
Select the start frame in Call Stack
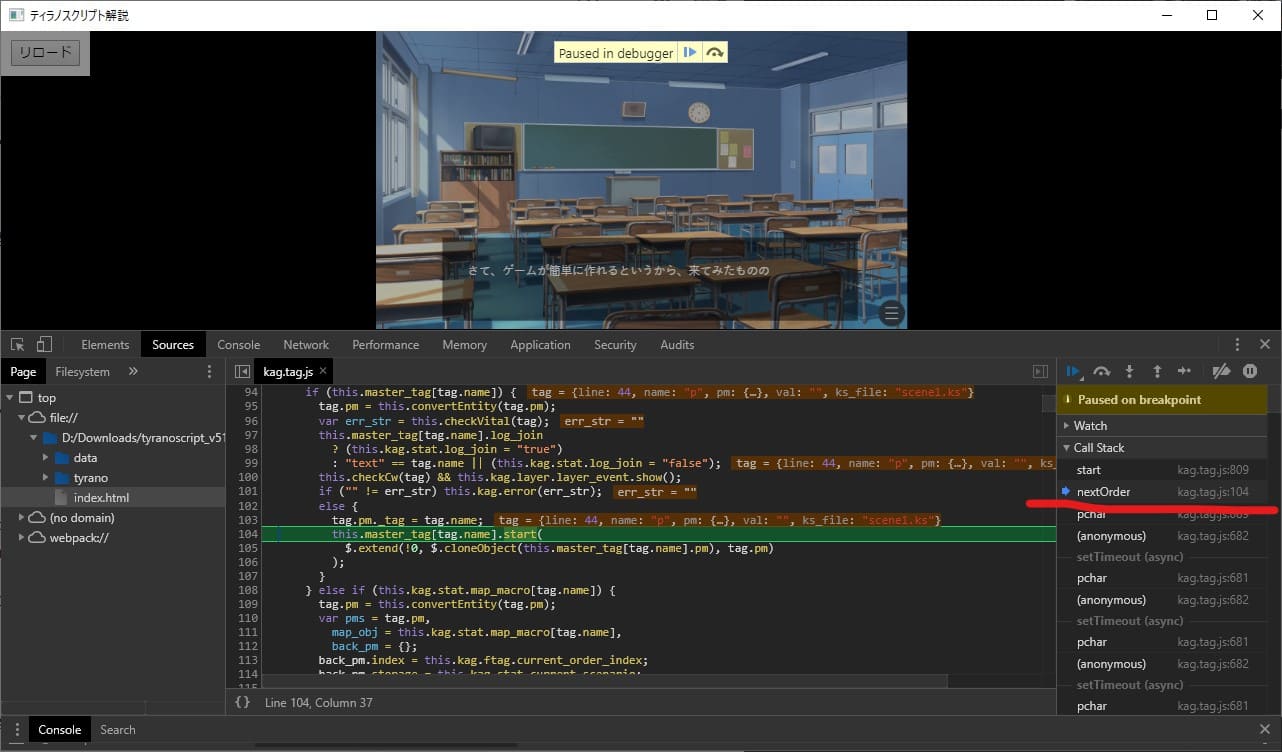1088,470
